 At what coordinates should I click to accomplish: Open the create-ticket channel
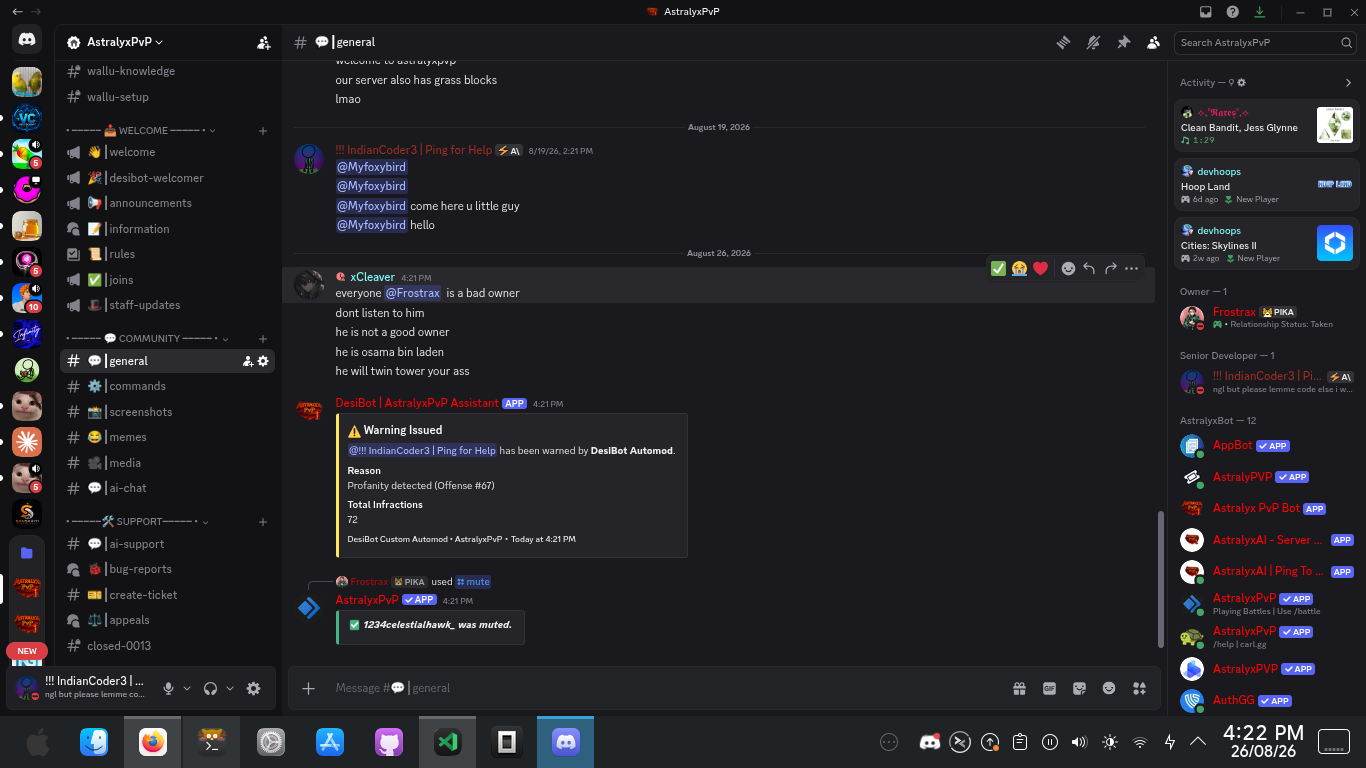click(166, 594)
